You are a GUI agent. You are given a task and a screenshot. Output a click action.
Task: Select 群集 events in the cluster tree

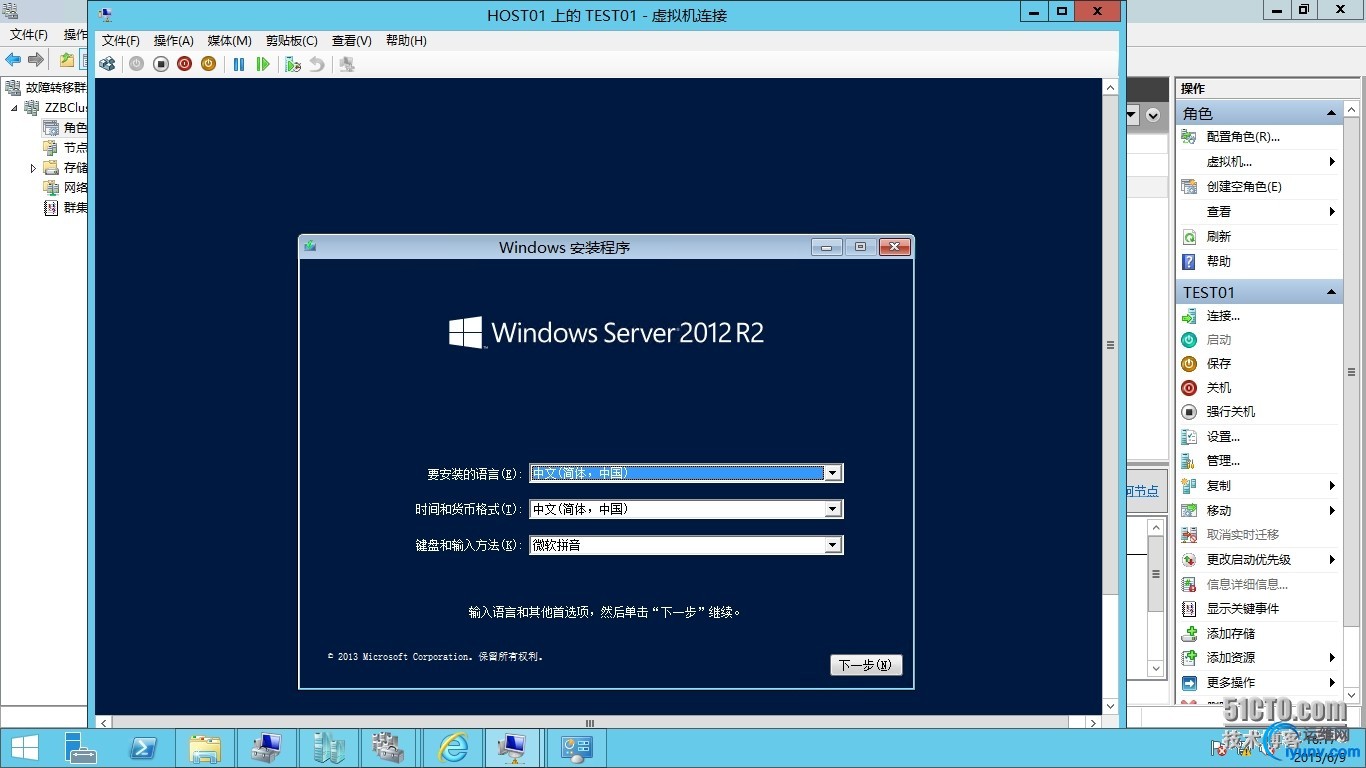[66, 208]
